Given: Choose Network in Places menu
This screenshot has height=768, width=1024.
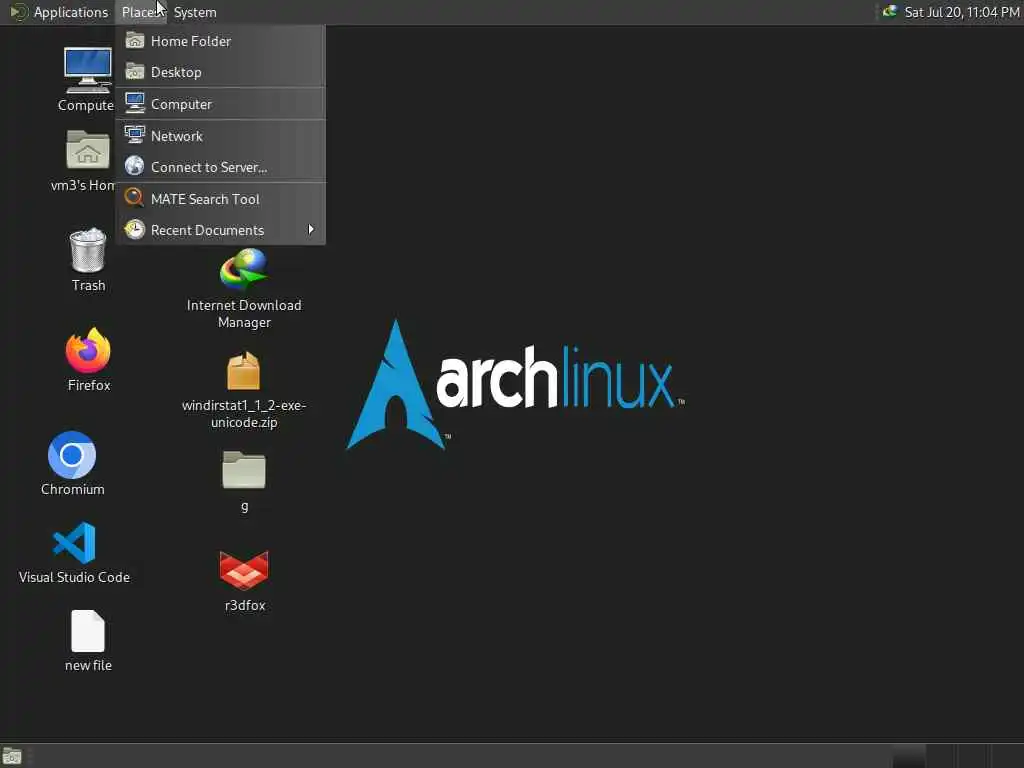Looking at the screenshot, I should point(220,136).
